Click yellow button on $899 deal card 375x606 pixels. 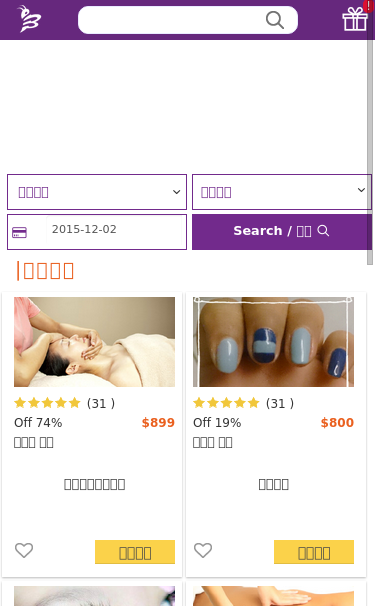[x=135, y=552]
